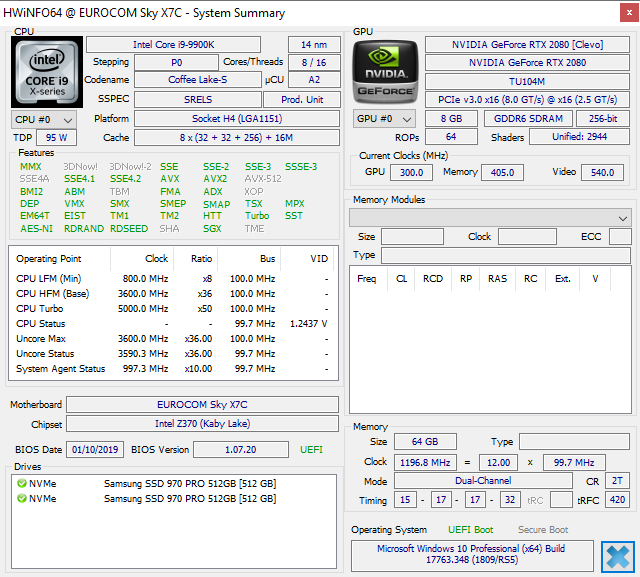
Task: Select the first Samsung SSD 970 PRO drive row
Action: pyautogui.click(x=173, y=484)
